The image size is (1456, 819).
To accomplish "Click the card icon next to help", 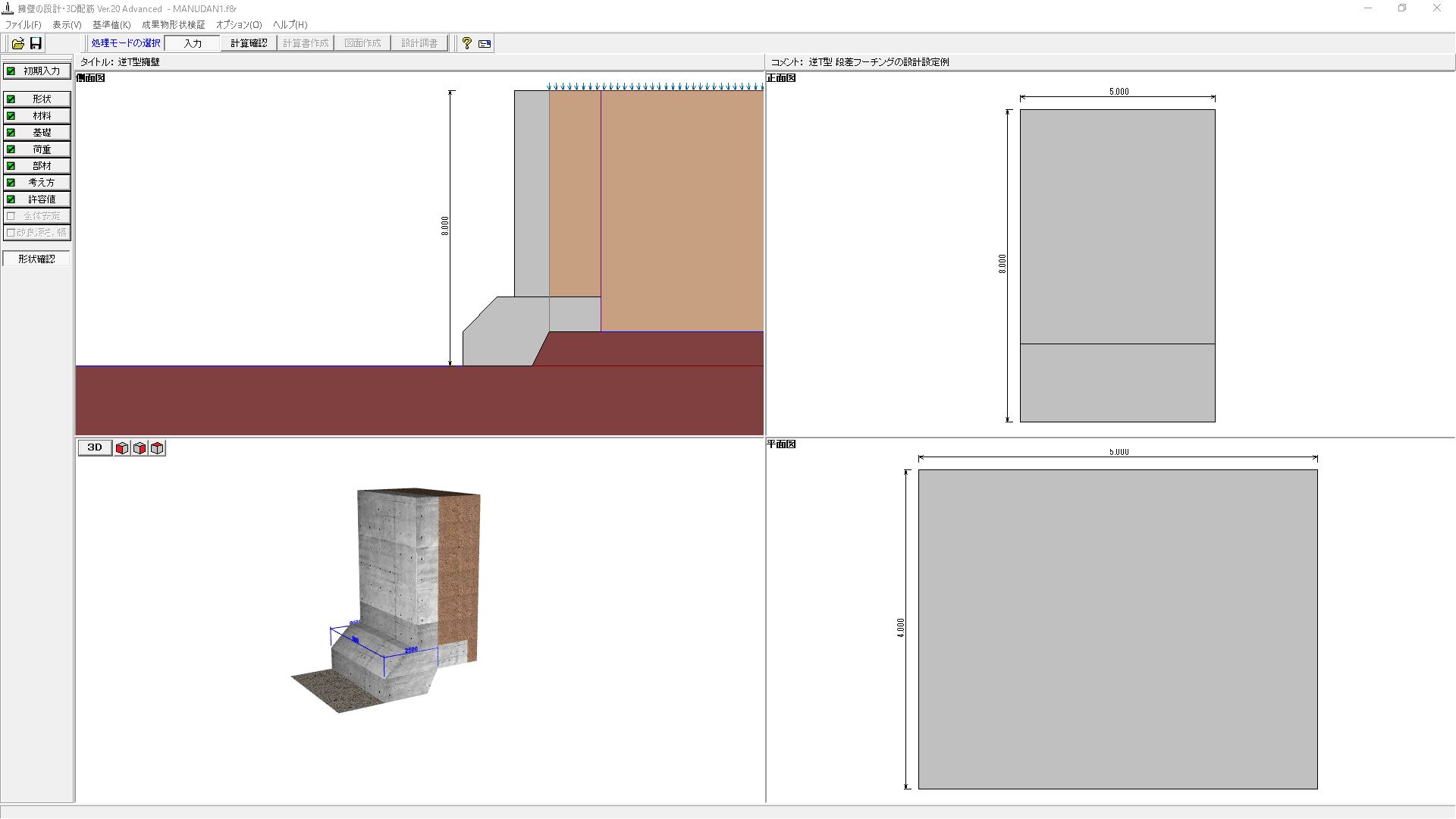I will tap(485, 43).
